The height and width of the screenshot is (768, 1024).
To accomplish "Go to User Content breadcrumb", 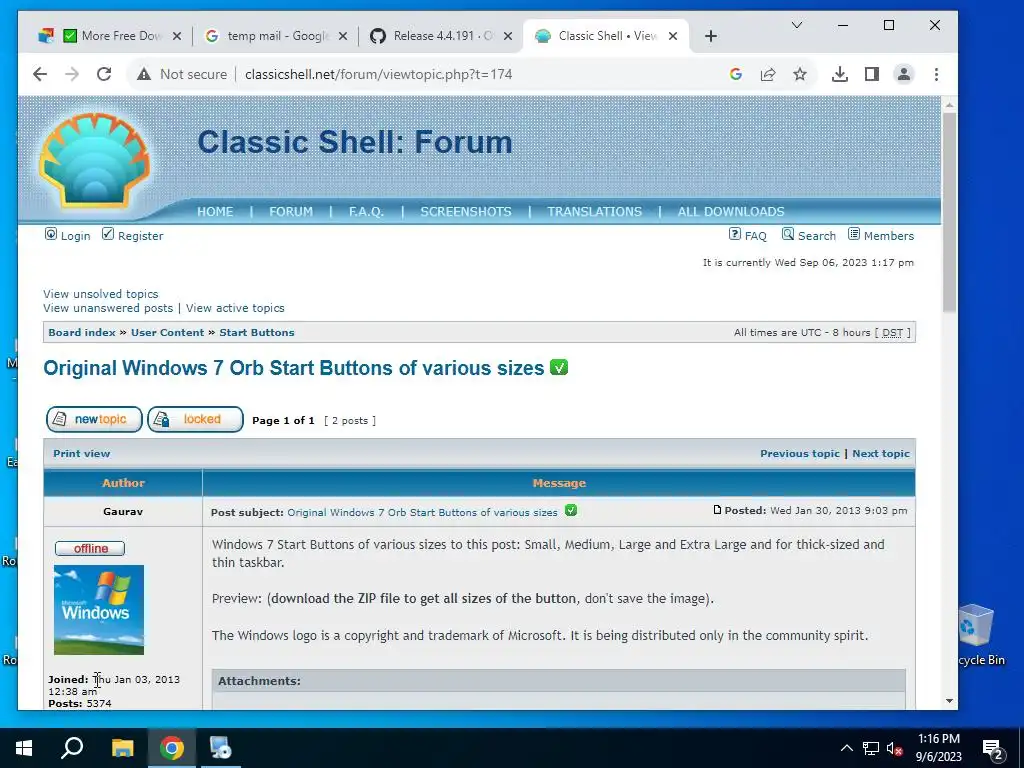I will (x=167, y=332).
